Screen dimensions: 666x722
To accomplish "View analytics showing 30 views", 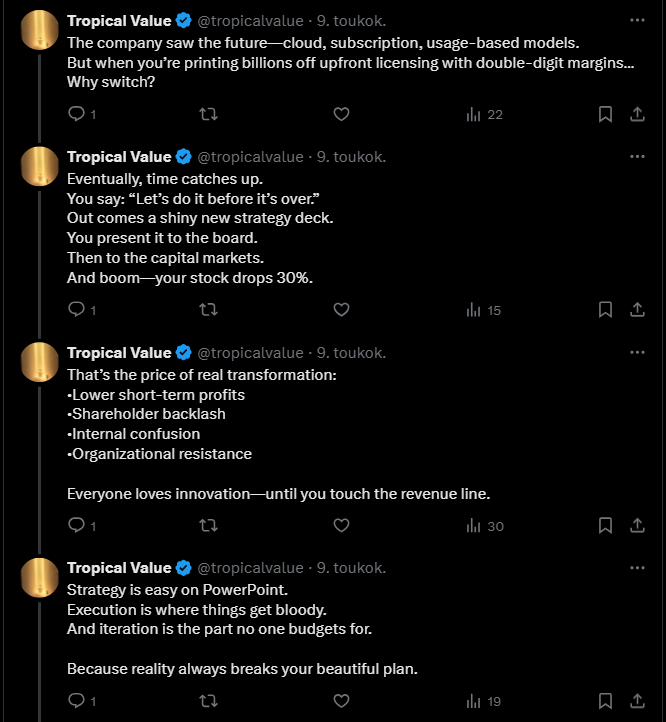I will [484, 526].
